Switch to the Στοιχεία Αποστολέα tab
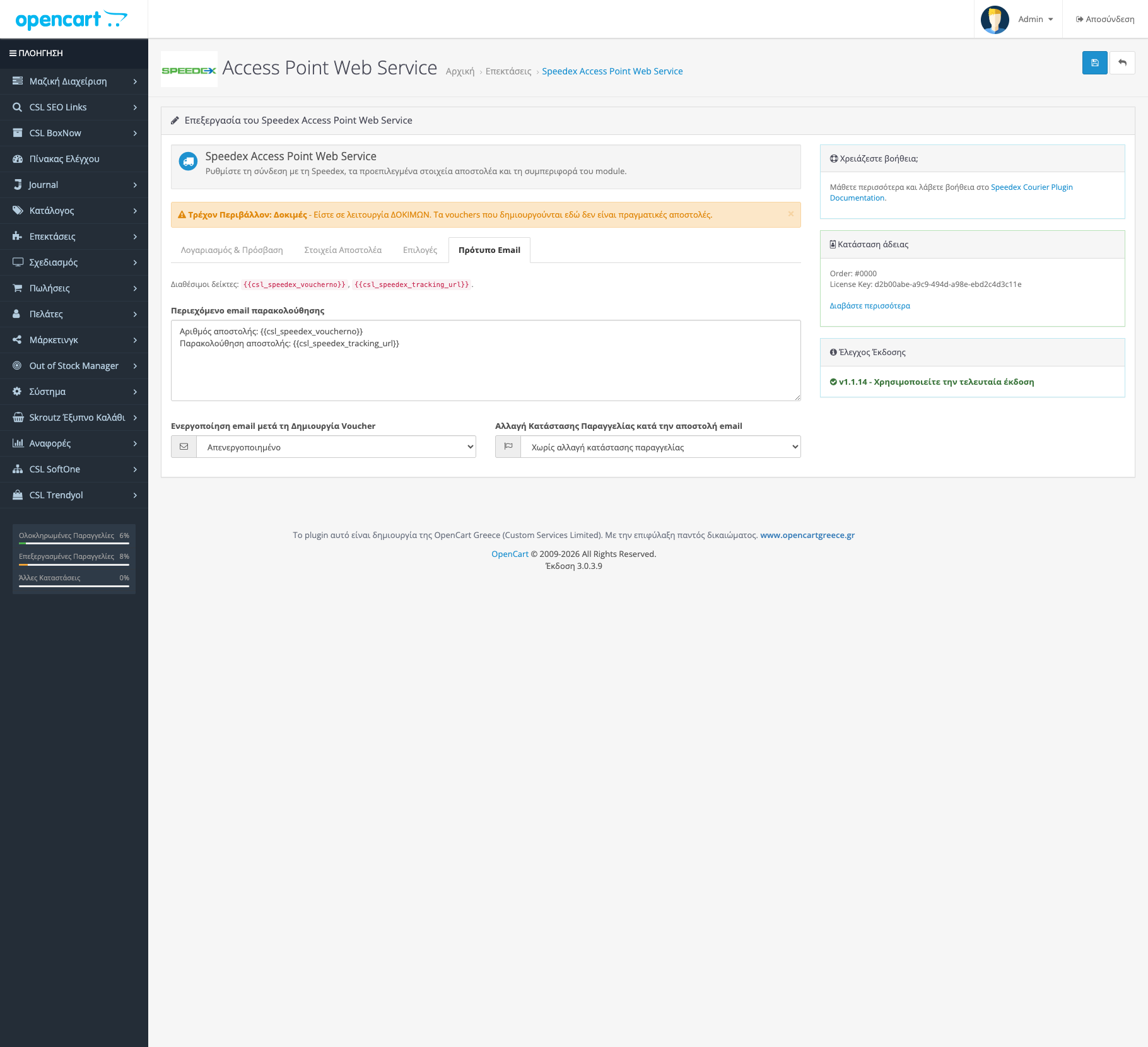The height and width of the screenshot is (1047, 1148). click(x=343, y=250)
